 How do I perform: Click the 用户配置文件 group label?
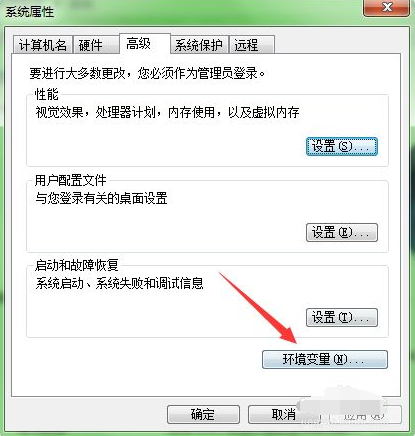click(x=70, y=180)
